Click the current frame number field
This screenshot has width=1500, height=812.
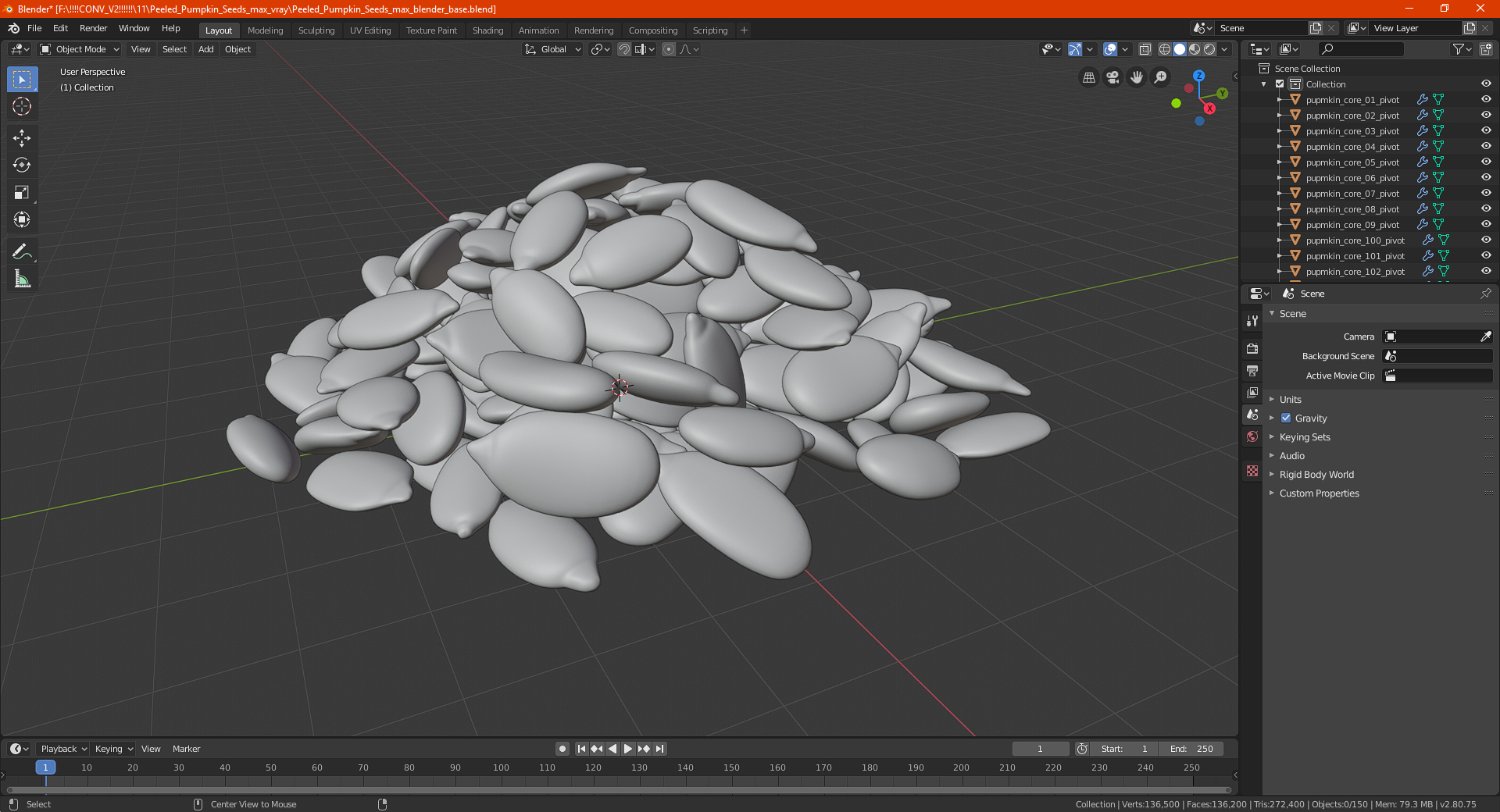(1040, 749)
